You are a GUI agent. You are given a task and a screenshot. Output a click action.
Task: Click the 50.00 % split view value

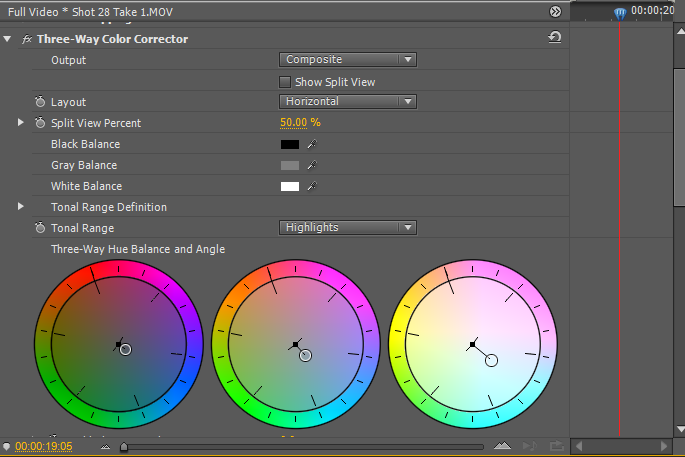300,123
